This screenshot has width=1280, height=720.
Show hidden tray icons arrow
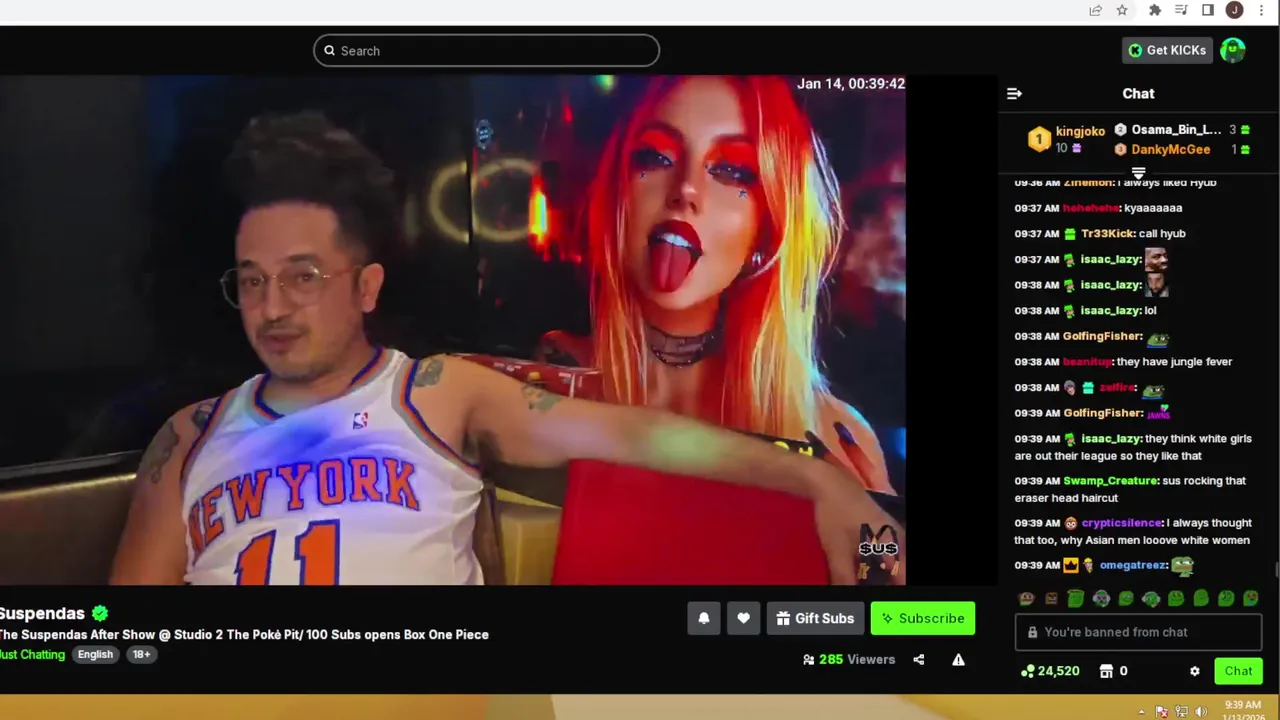click(x=1141, y=712)
